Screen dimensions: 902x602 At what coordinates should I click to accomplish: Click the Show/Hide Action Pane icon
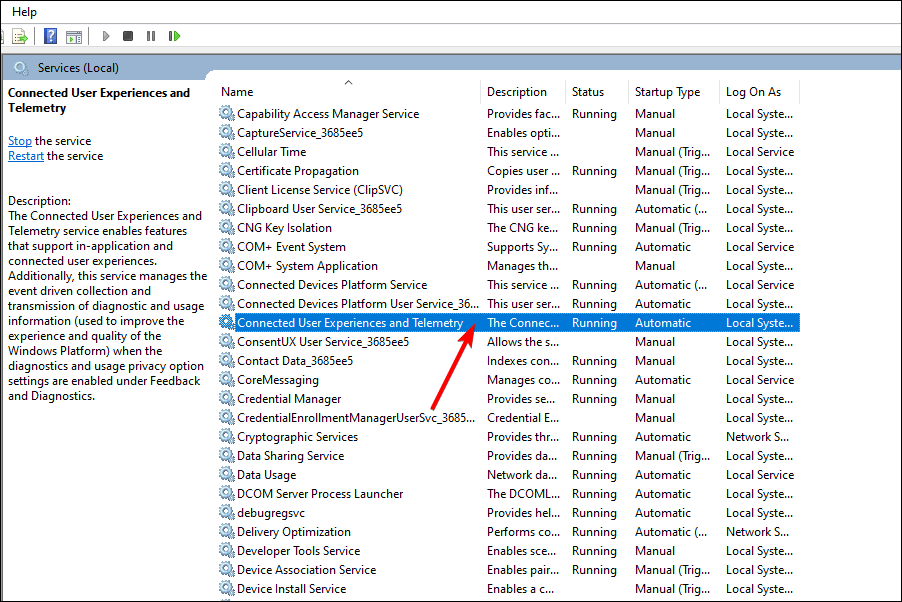(x=73, y=36)
